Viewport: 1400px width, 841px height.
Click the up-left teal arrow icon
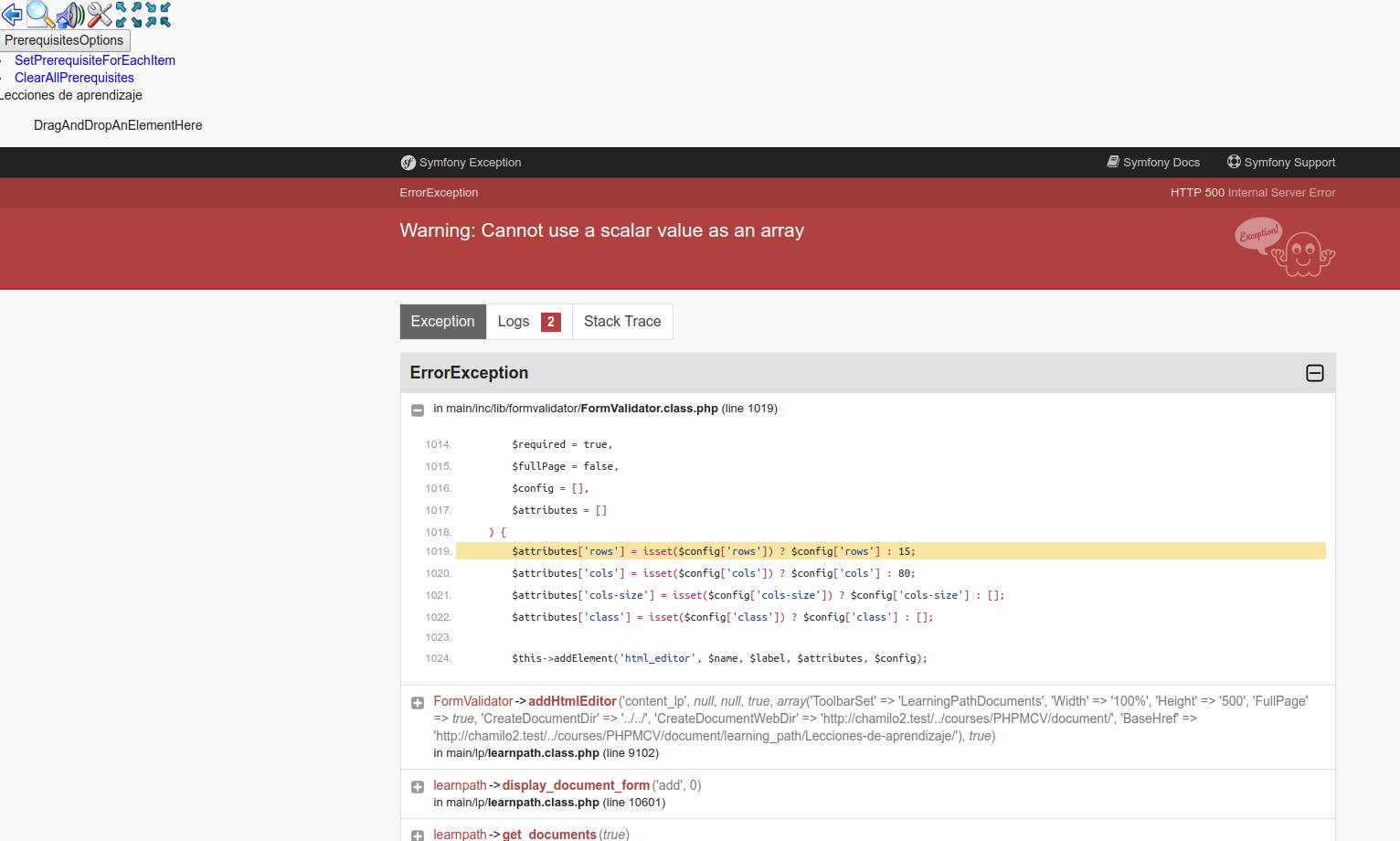click(121, 8)
